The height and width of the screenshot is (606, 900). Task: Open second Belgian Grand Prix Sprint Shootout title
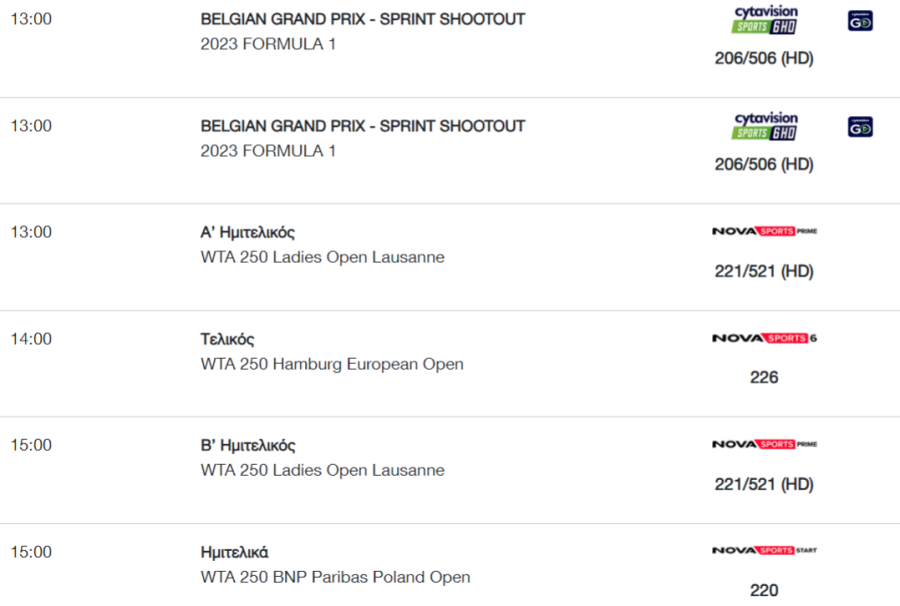click(x=363, y=126)
